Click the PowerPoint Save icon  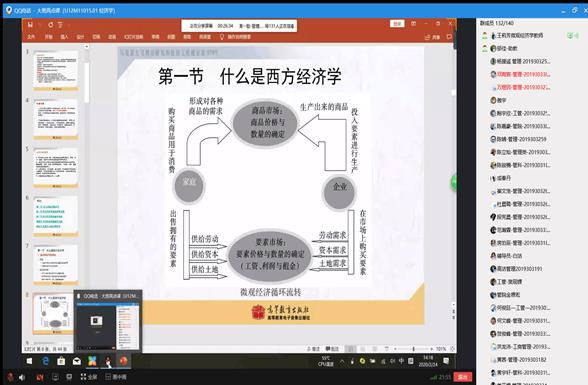pyautogui.click(x=30, y=25)
